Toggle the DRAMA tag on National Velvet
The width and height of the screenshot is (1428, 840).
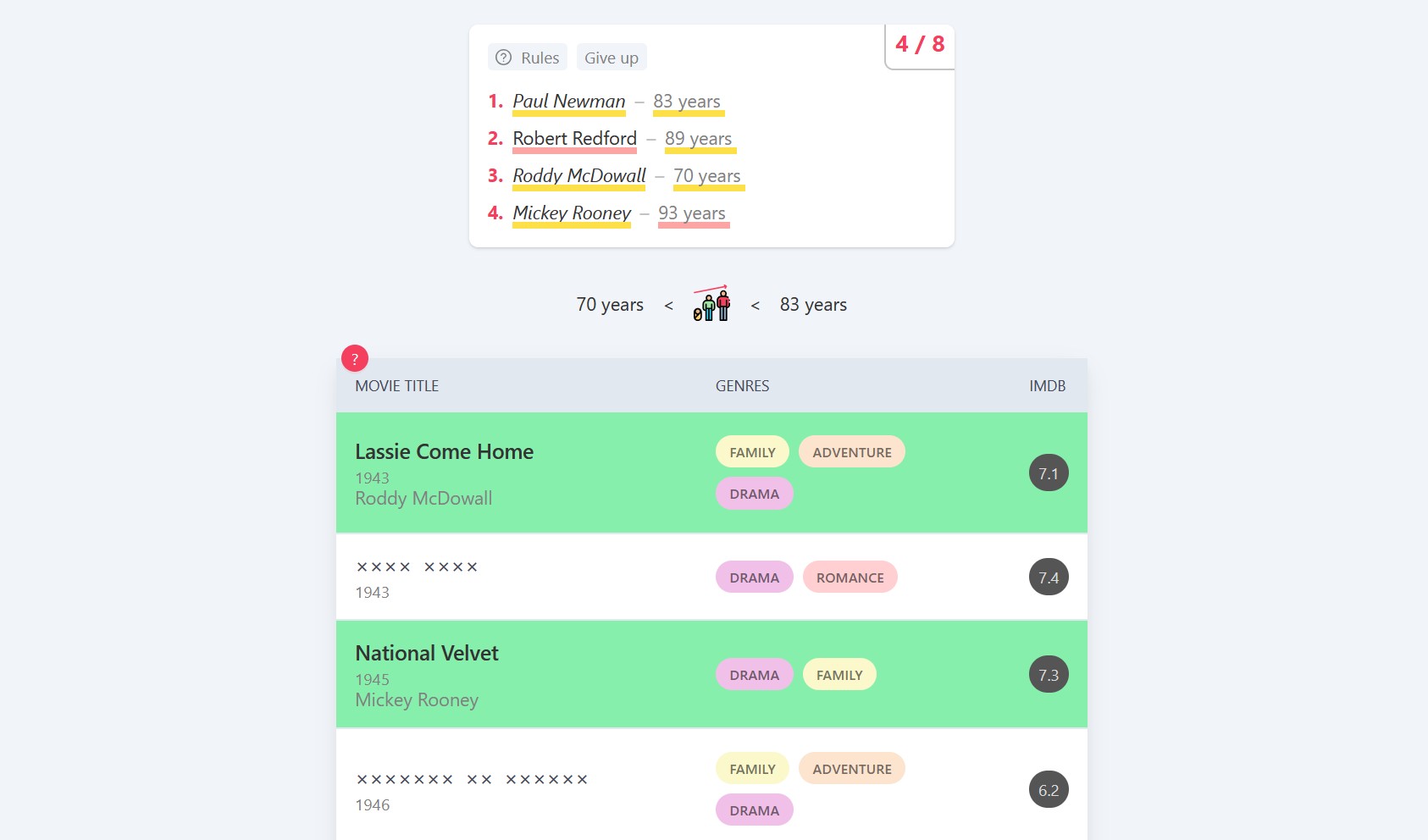(754, 674)
